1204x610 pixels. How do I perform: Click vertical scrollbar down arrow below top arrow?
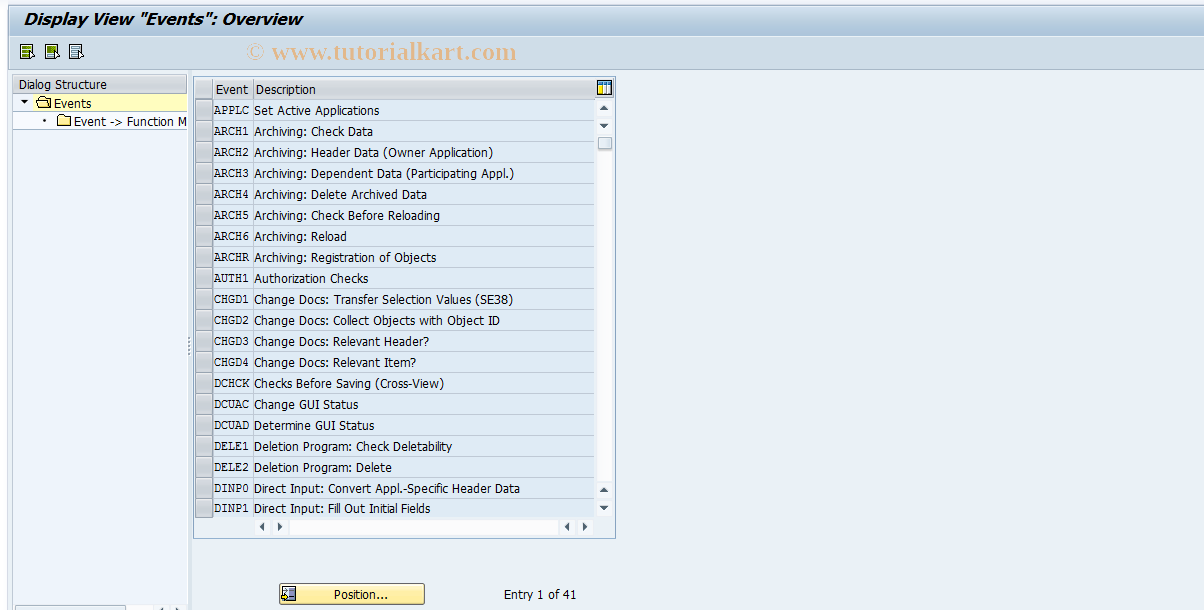[x=604, y=125]
